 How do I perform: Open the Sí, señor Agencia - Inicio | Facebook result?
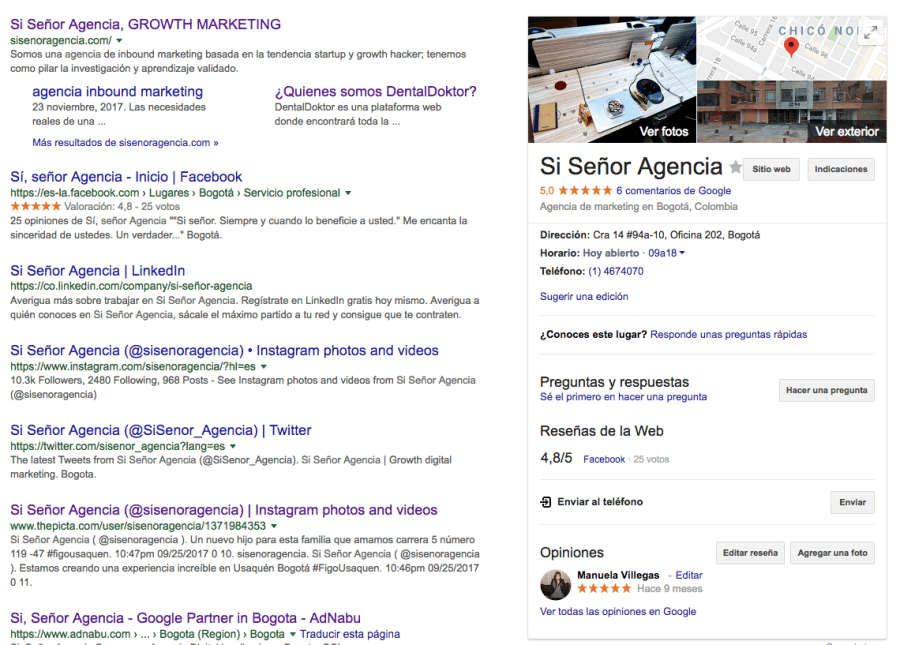pos(126,177)
